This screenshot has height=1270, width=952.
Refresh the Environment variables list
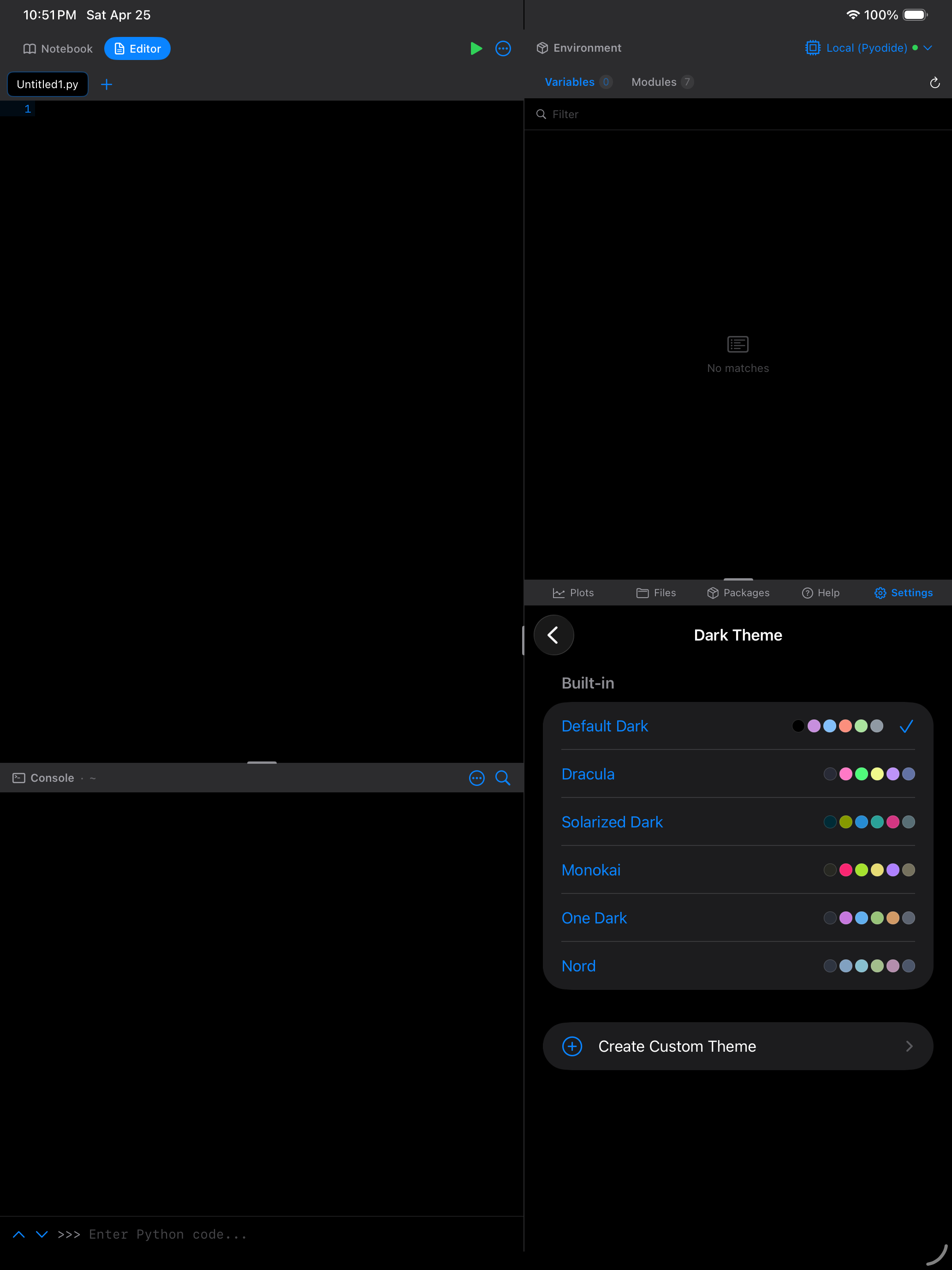click(x=935, y=83)
